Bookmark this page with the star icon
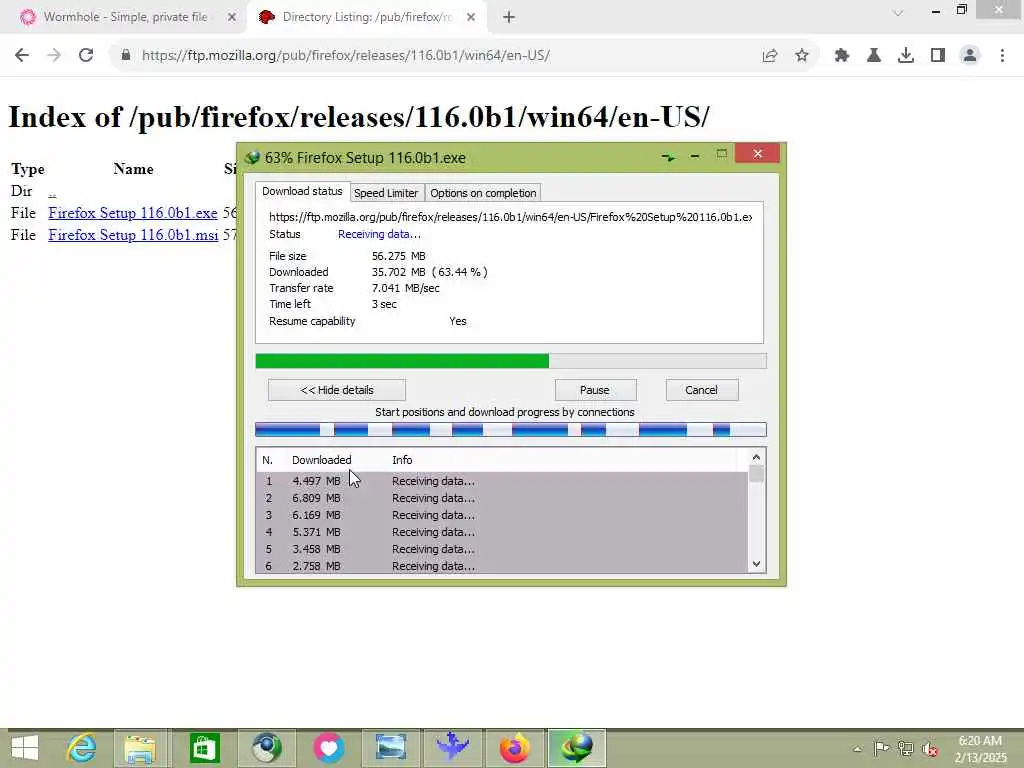 [x=802, y=56]
